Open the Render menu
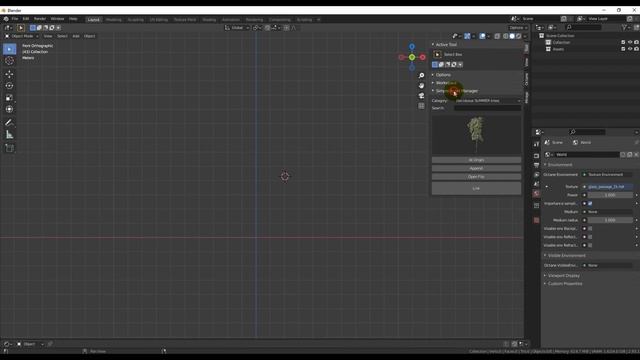The image size is (640, 360). pyautogui.click(x=40, y=19)
